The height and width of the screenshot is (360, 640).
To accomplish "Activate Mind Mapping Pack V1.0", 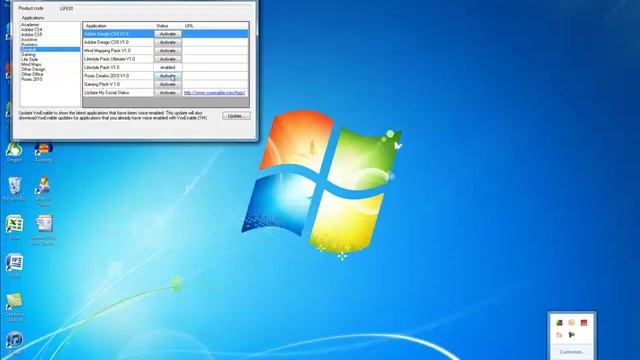I will pos(168,51).
